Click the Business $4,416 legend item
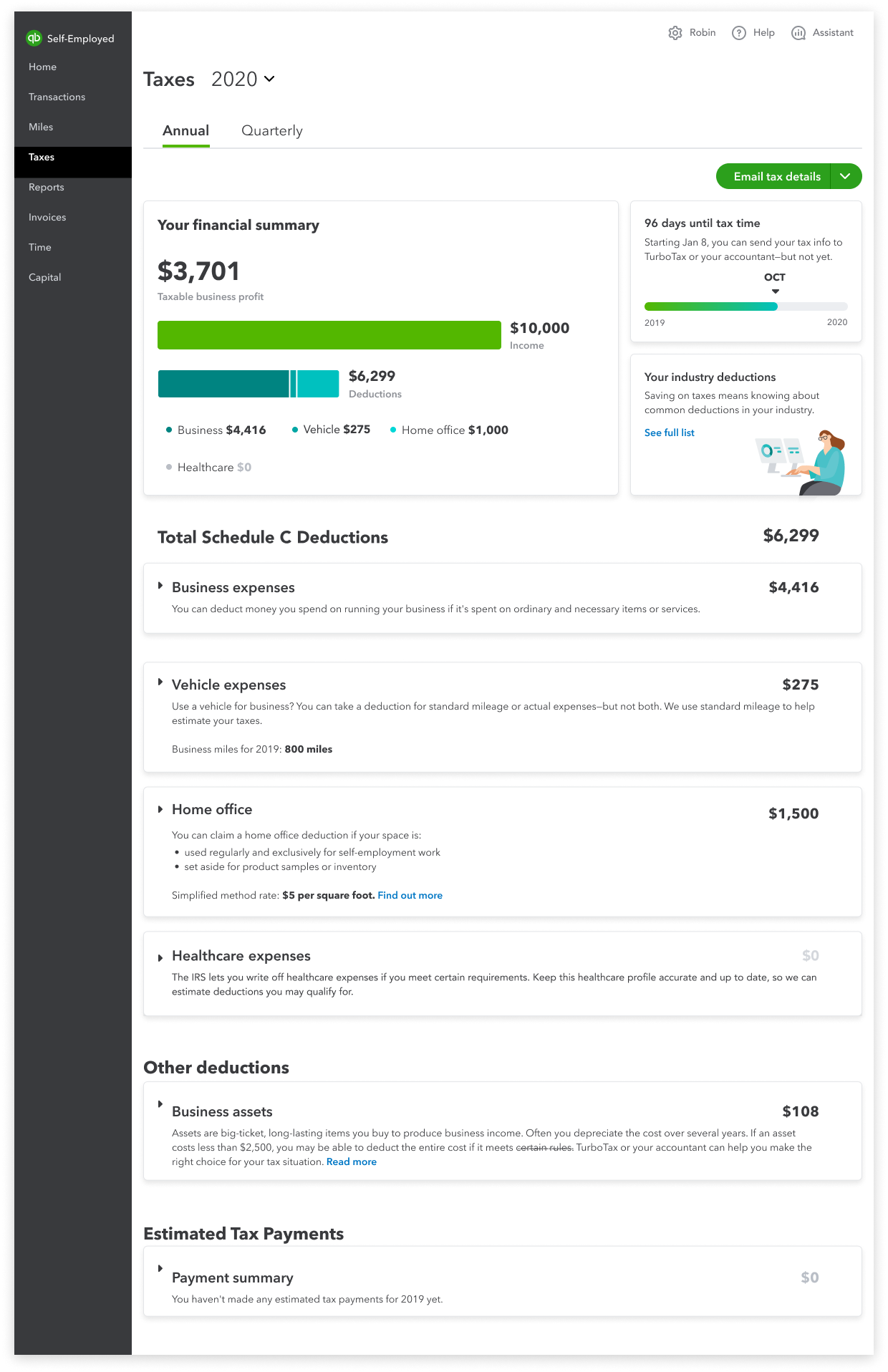 click(x=216, y=430)
